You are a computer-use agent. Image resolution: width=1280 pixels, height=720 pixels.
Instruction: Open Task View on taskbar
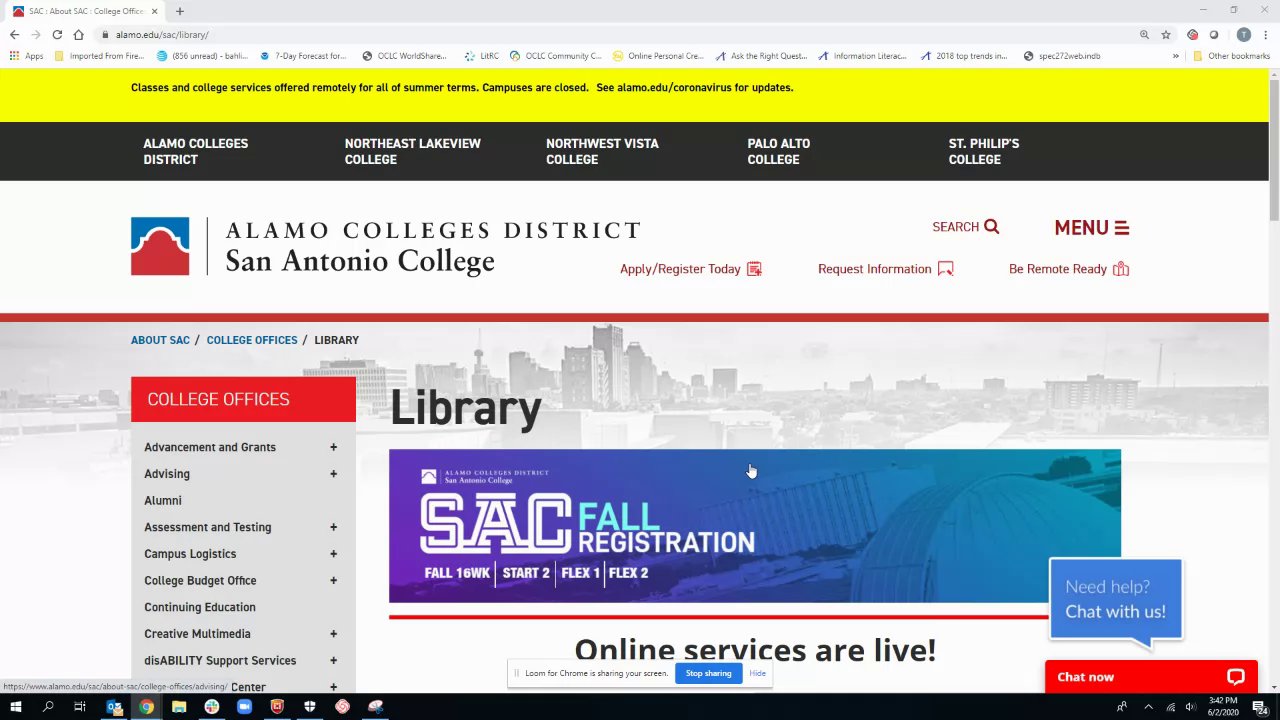(80, 707)
